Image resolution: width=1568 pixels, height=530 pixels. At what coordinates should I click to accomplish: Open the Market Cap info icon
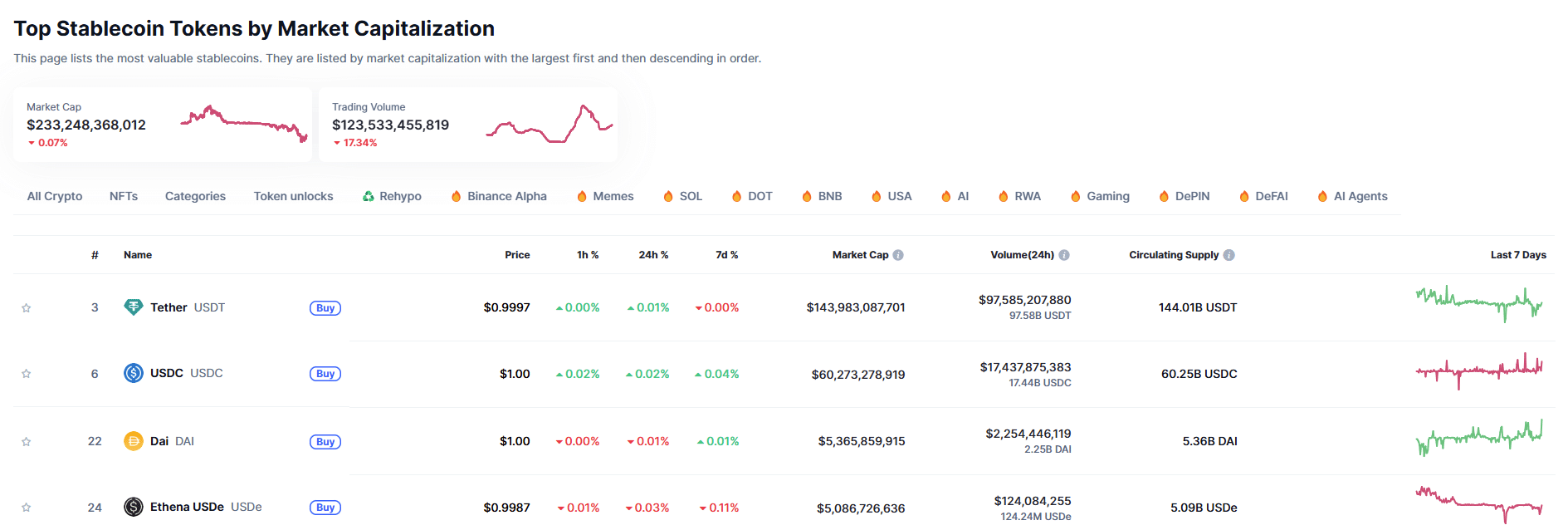tap(898, 255)
